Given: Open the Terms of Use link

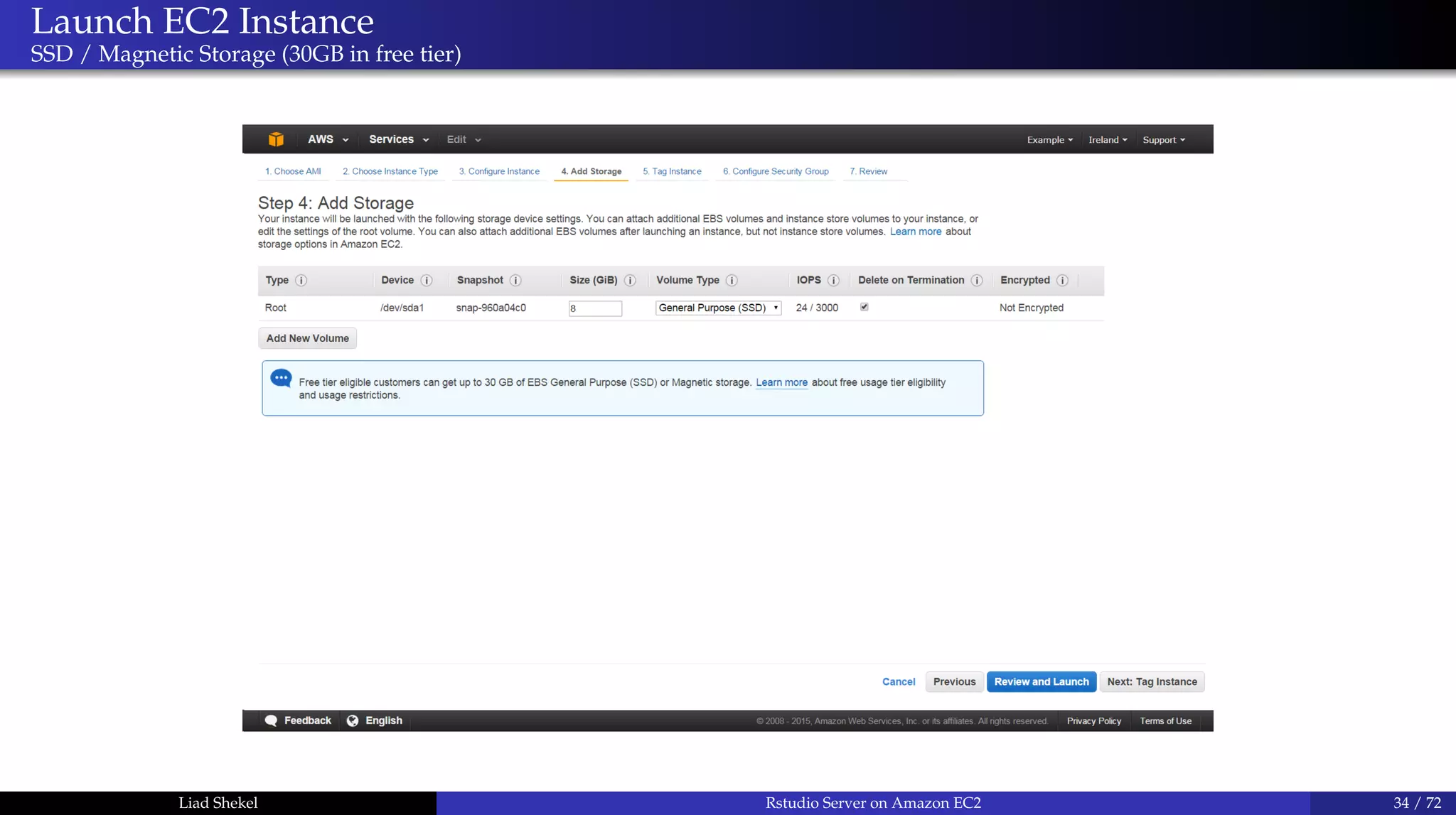Looking at the screenshot, I should tap(1166, 720).
